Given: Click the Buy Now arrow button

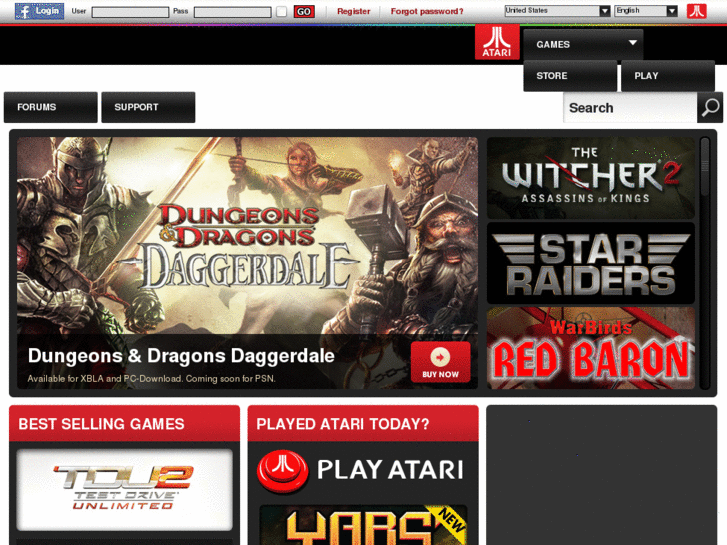Looking at the screenshot, I should [440, 362].
